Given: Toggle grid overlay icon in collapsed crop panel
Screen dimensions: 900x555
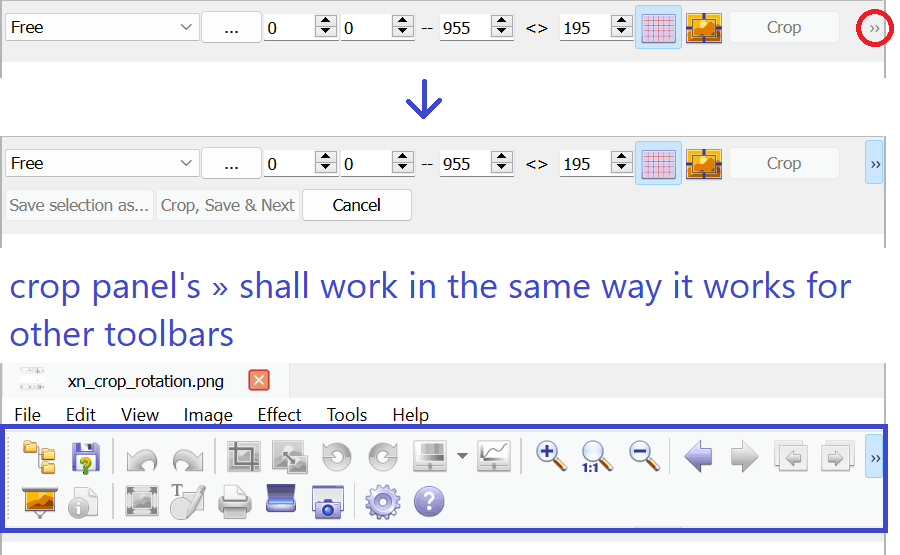Looking at the screenshot, I should 658,27.
